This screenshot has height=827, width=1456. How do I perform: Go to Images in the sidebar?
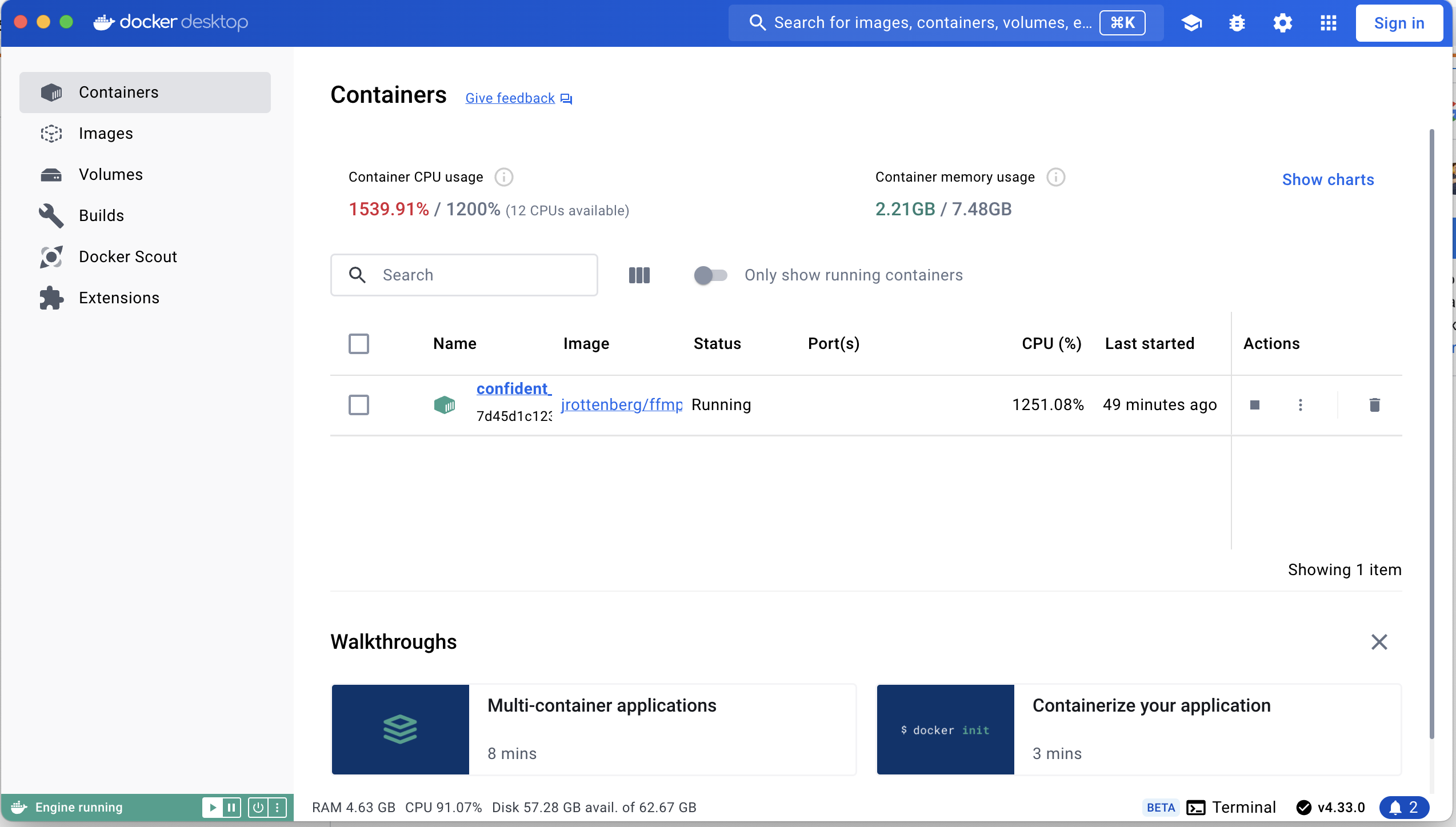(106, 134)
